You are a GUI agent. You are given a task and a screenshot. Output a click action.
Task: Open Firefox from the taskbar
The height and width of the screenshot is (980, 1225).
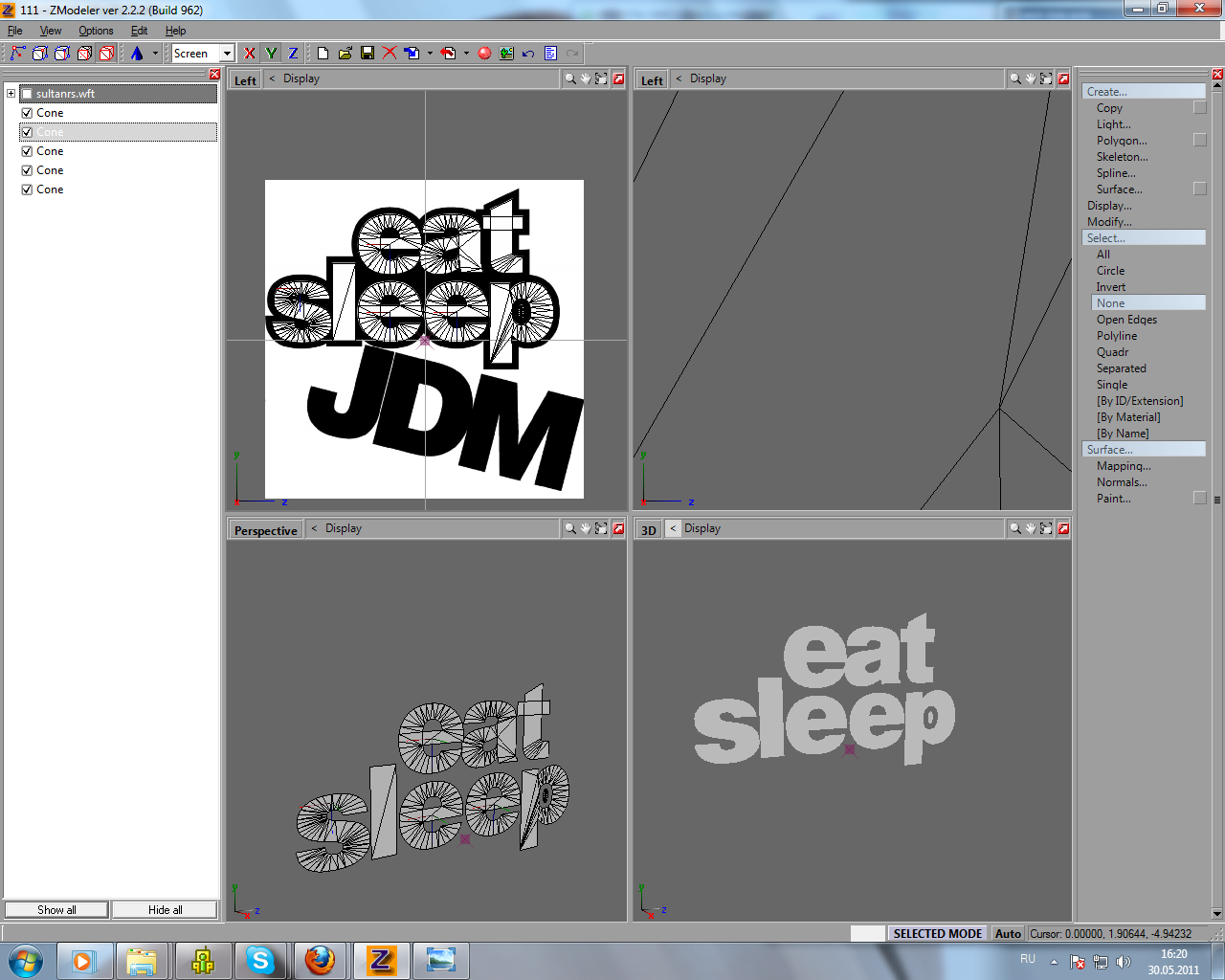coord(321,960)
